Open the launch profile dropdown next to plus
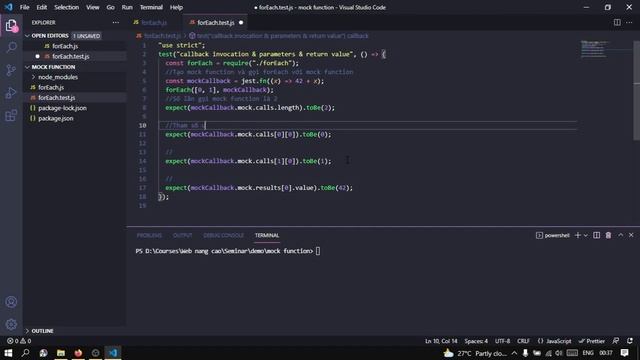 [x=586, y=235]
